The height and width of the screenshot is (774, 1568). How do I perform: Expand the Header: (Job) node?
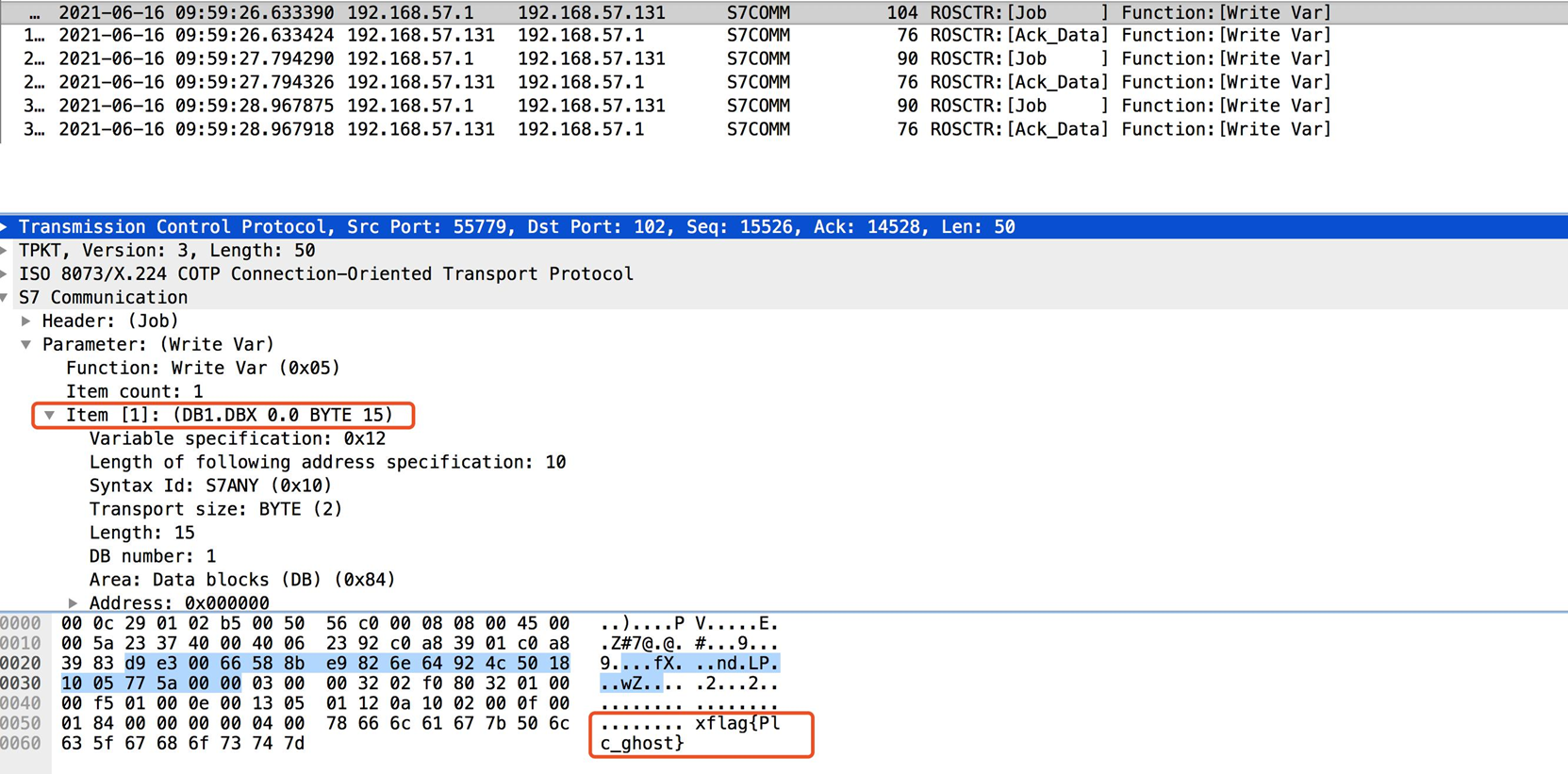click(x=26, y=321)
